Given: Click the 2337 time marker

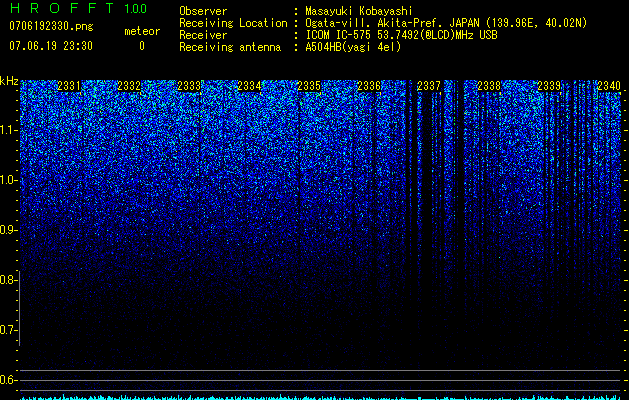Looking at the screenshot, I should click(429, 86).
